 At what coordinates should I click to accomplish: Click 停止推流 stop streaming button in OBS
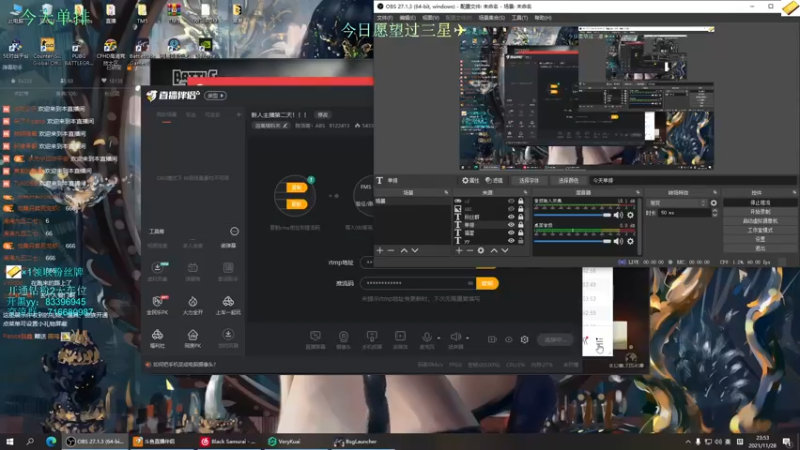click(x=760, y=203)
